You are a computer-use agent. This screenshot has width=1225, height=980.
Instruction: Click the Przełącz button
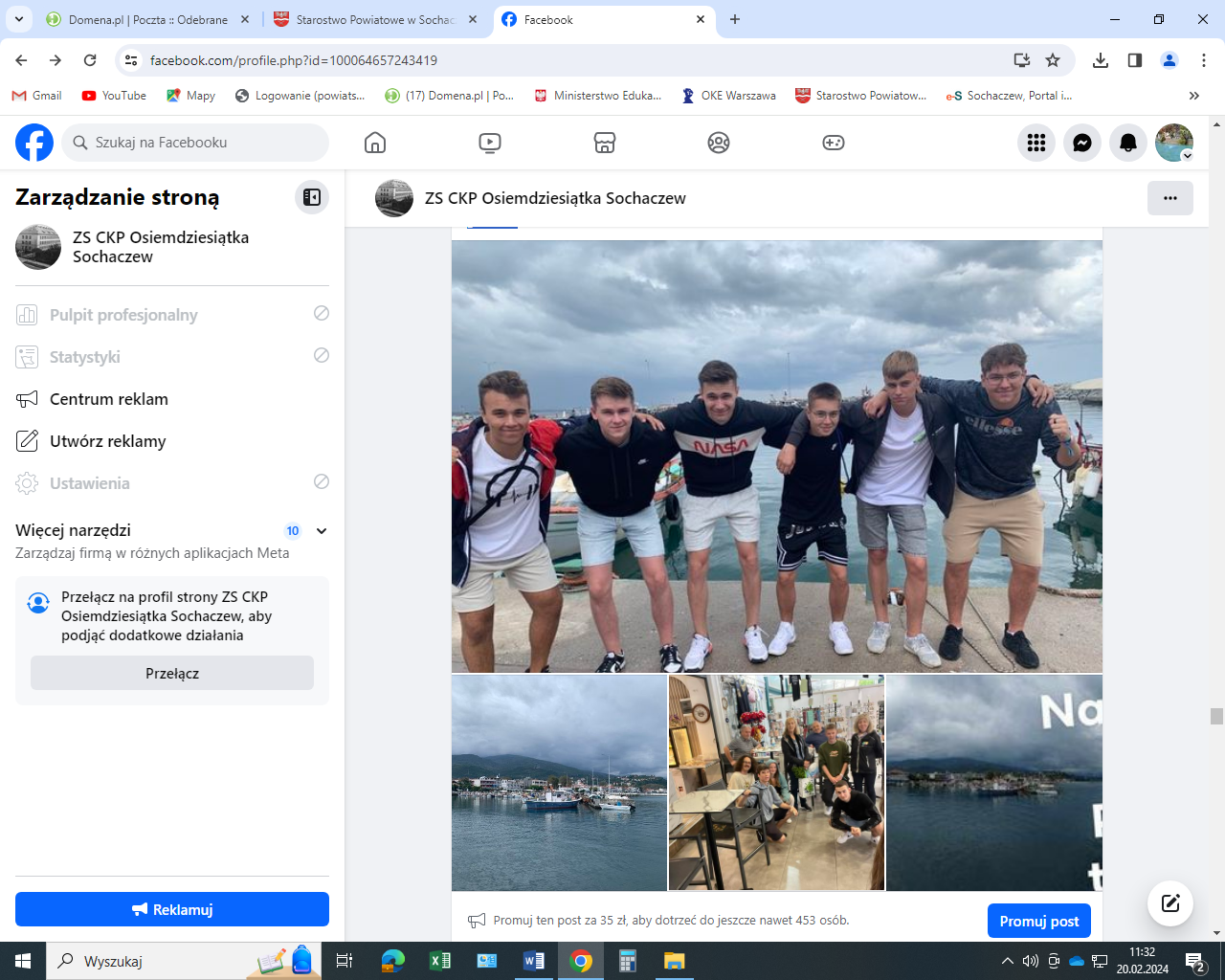tap(172, 673)
